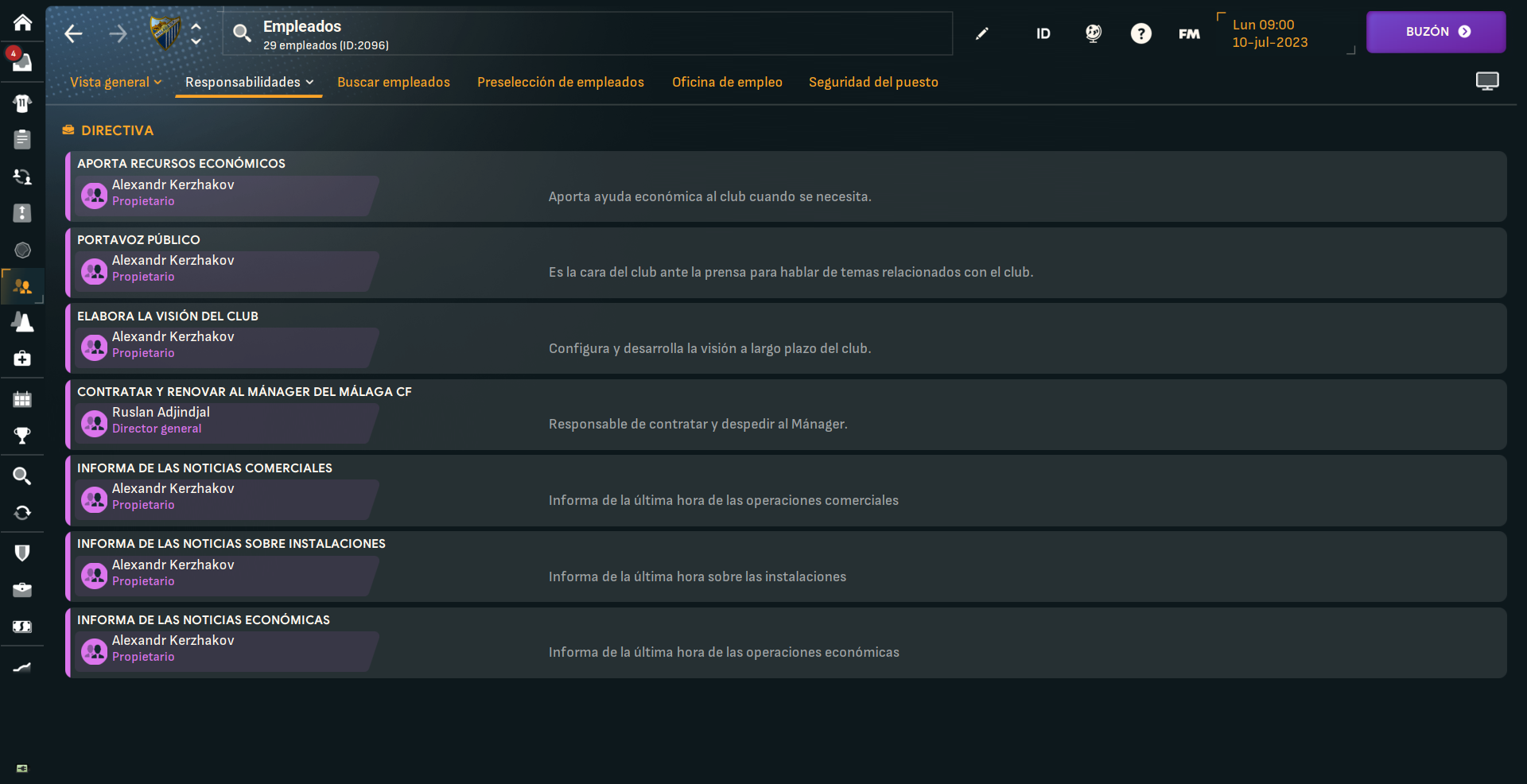
Task: Open the Squad shirt icon in sidebar
Action: tap(22, 103)
